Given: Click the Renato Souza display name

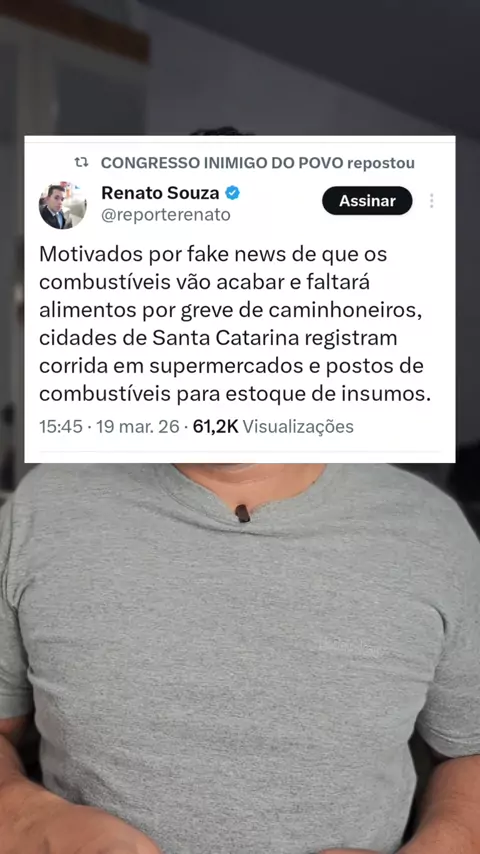Looking at the screenshot, I should pos(160,192).
